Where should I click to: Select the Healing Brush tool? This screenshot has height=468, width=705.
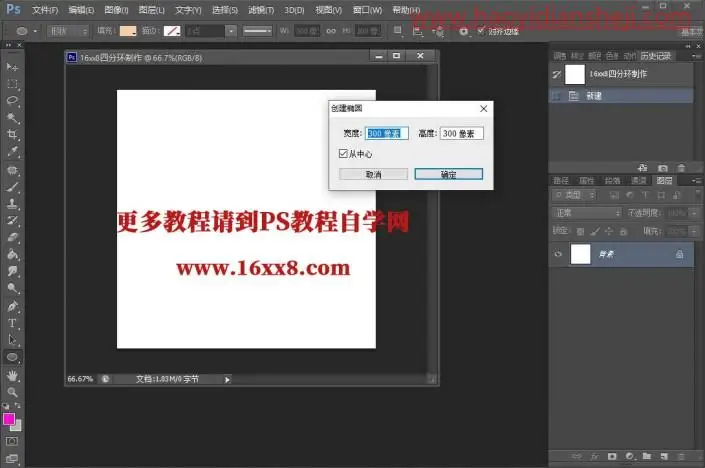[12, 170]
